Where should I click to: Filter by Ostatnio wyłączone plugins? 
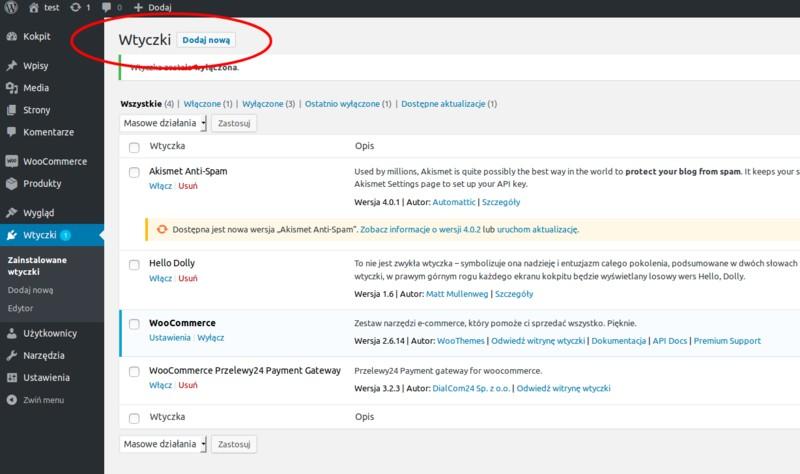[x=342, y=104]
